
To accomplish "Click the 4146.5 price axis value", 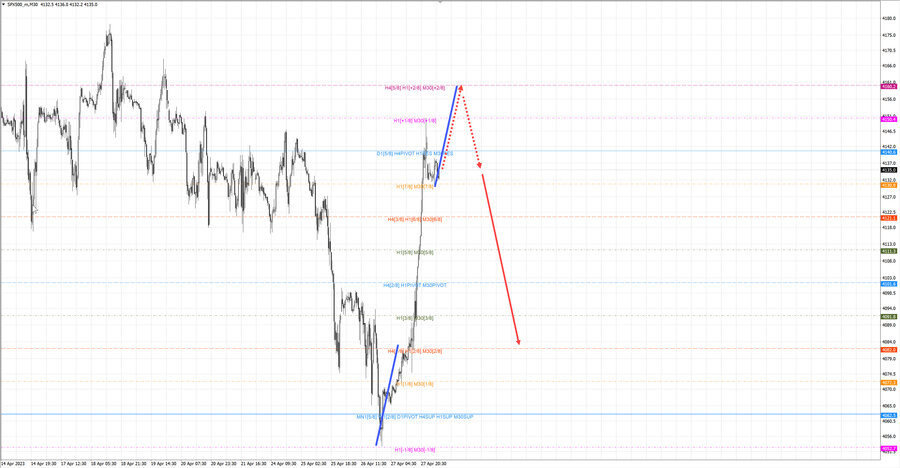I will tap(889, 131).
